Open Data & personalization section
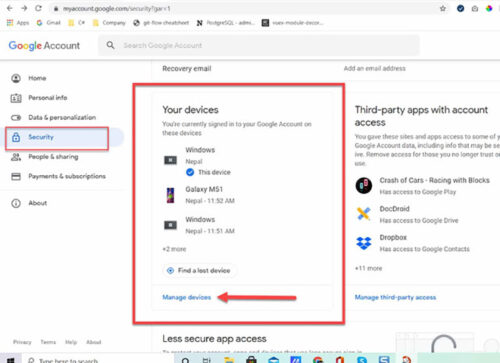The height and width of the screenshot is (363, 500). (62, 117)
